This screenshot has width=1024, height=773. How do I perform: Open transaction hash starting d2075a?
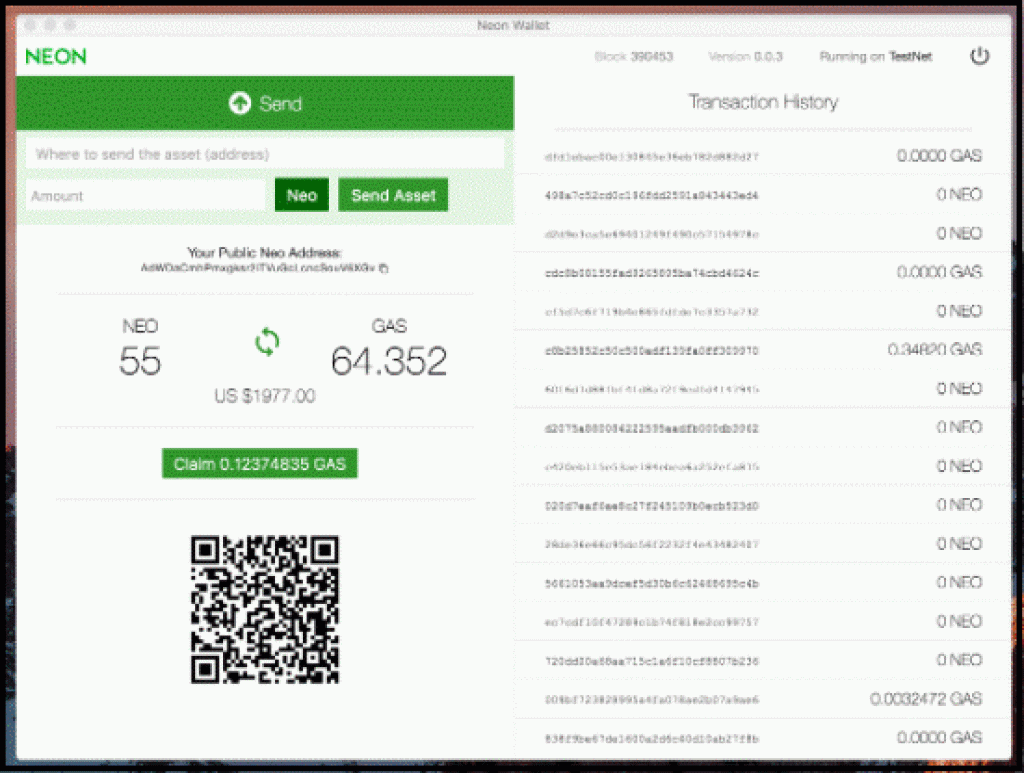[x=651, y=428]
